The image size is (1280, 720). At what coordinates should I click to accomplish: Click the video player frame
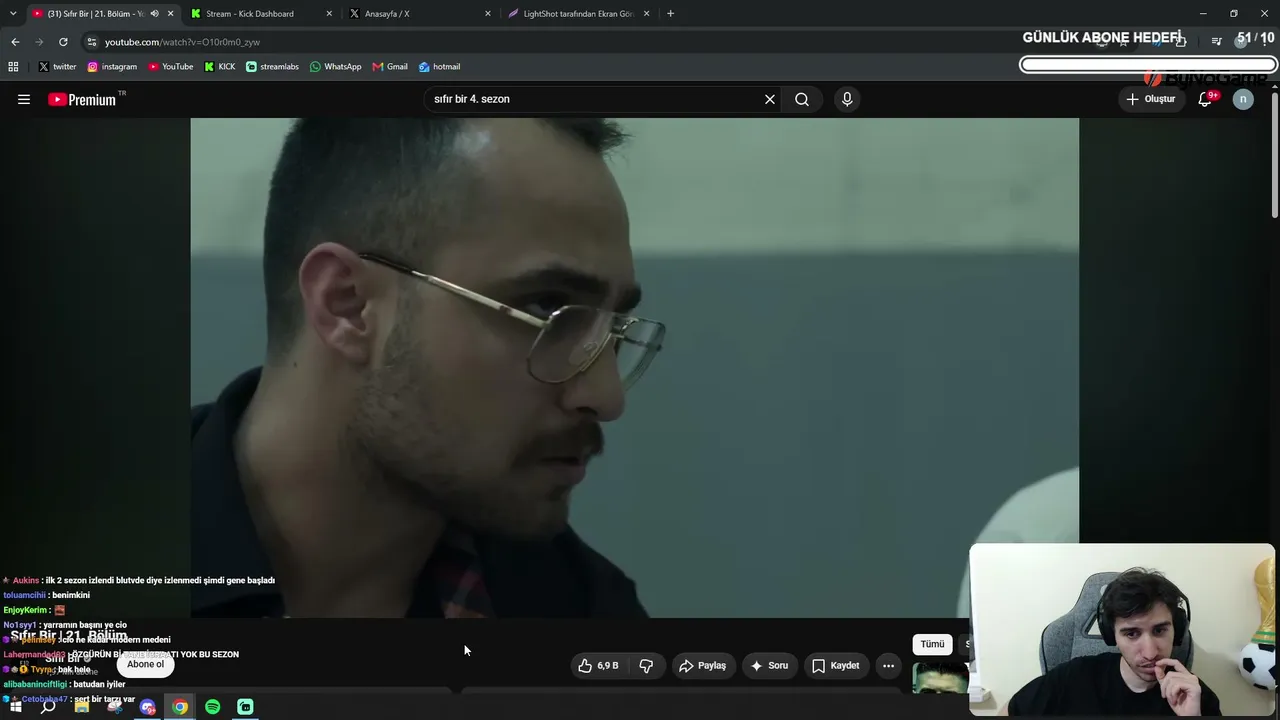634,368
